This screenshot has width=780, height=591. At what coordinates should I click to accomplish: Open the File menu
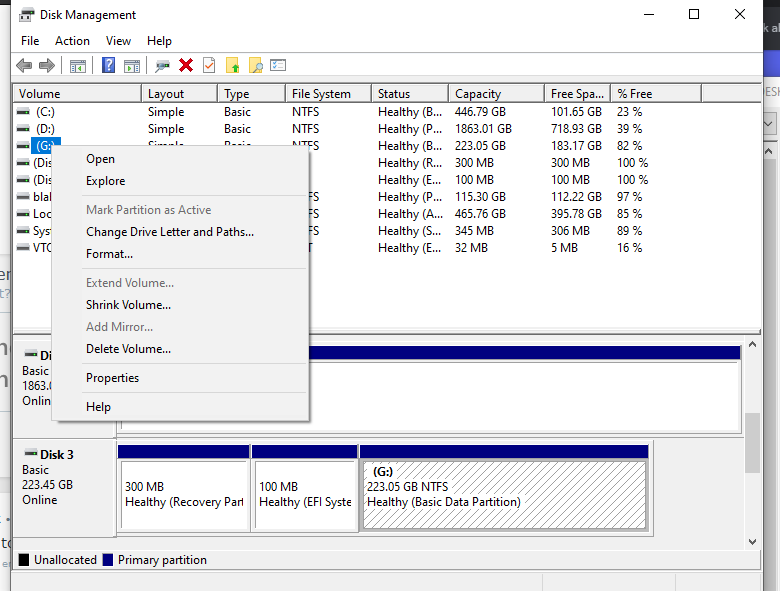30,41
